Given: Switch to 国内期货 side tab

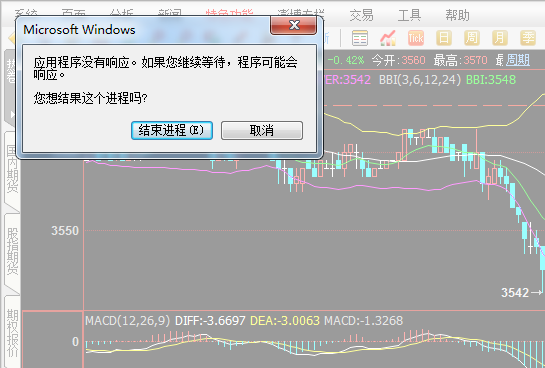Looking at the screenshot, I should 13,169.
